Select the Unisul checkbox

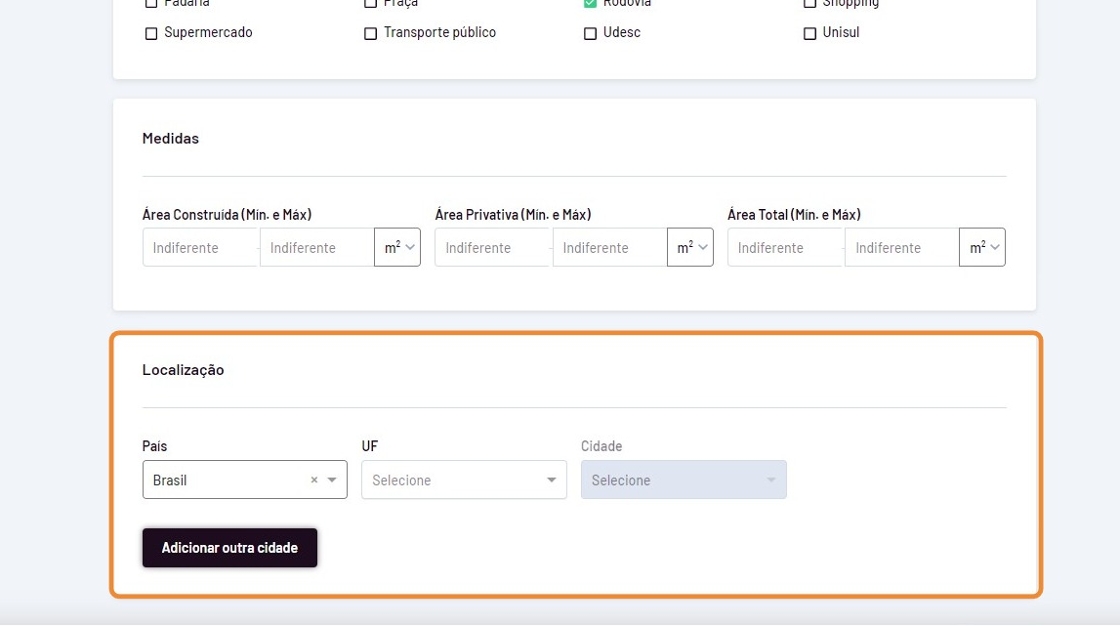pos(810,33)
